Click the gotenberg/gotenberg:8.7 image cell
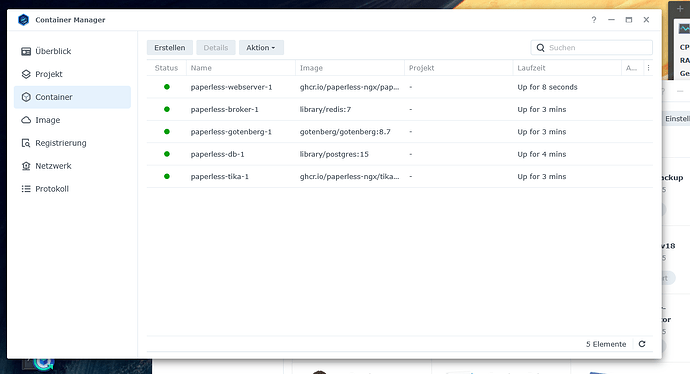 click(345, 132)
